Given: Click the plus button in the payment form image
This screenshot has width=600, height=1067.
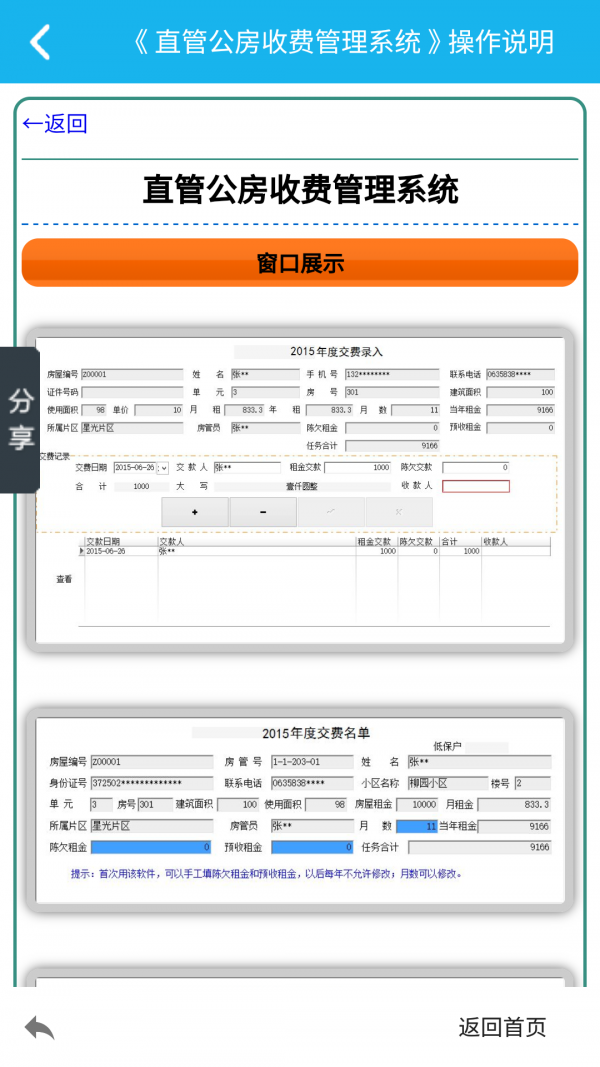Looking at the screenshot, I should click(195, 512).
